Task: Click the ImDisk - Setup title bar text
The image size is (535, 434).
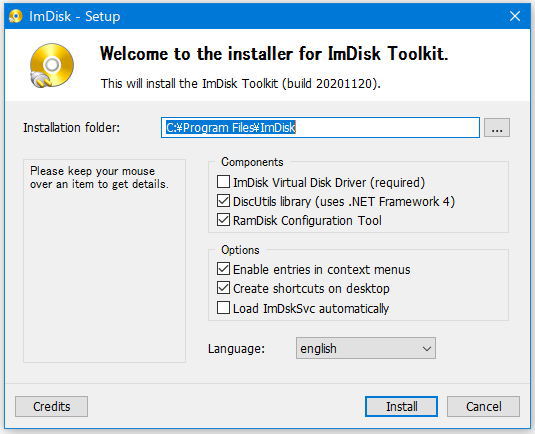Action: click(x=75, y=16)
